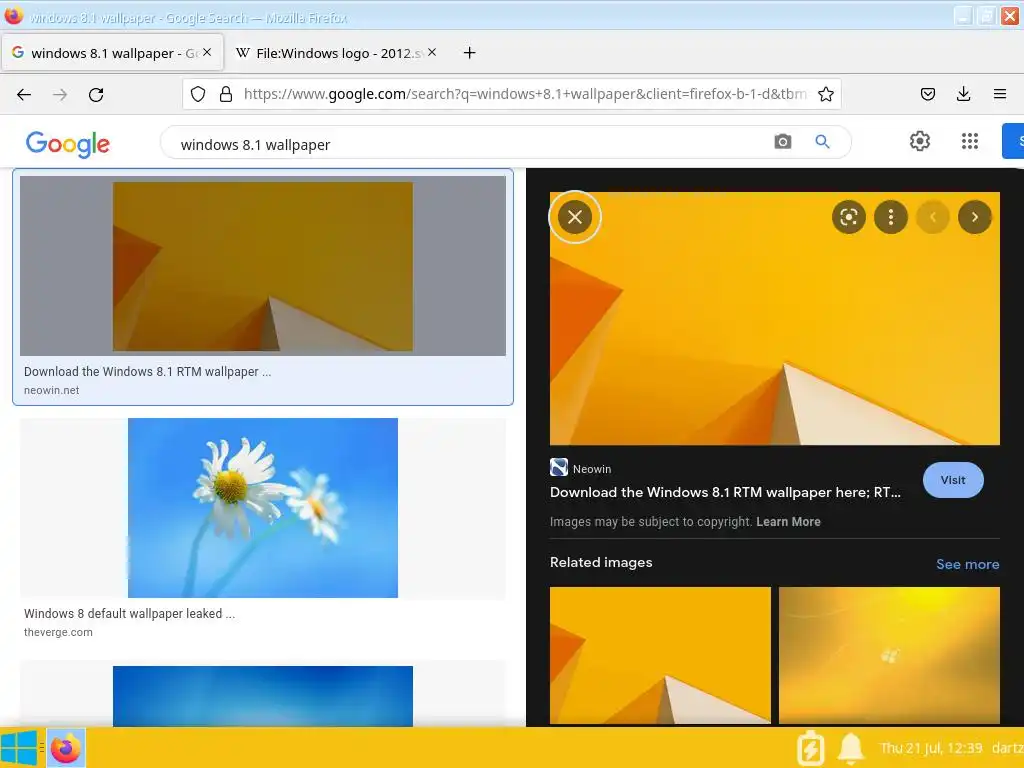Click the Related images heading
This screenshot has width=1024, height=768.
point(601,562)
